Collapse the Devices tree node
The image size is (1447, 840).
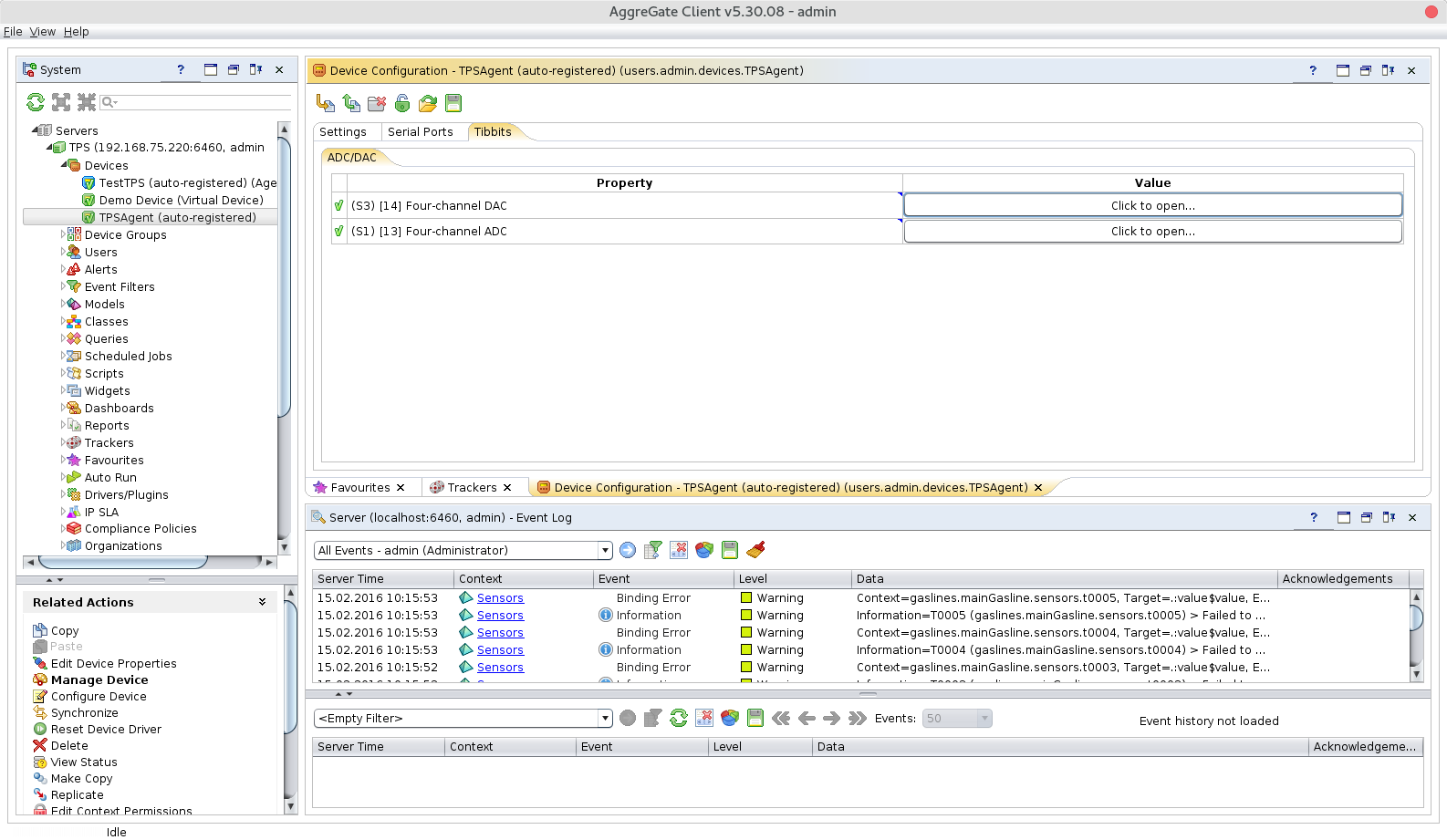[65, 165]
